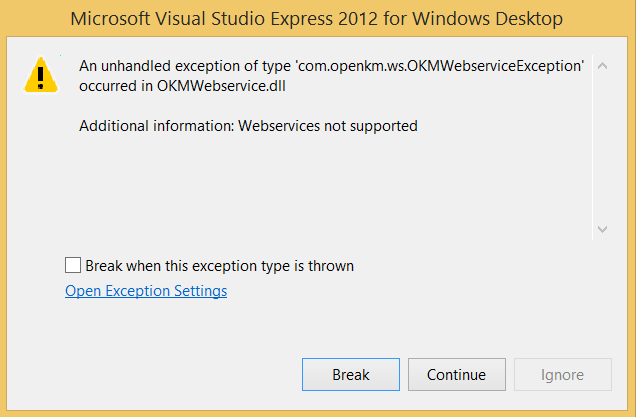Click the scroll up arrow in message box
636x417 pixels.
pos(602,66)
